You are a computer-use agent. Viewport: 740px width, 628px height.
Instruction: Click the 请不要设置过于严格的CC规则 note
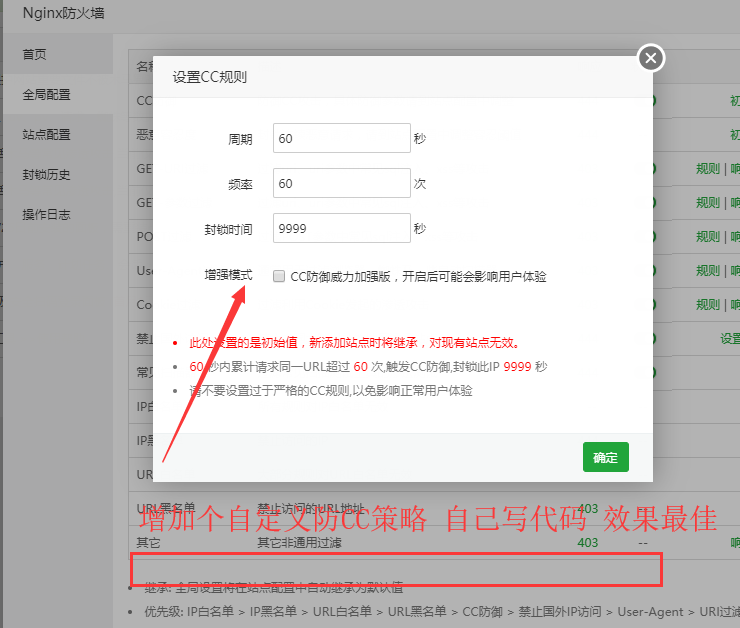point(331,391)
